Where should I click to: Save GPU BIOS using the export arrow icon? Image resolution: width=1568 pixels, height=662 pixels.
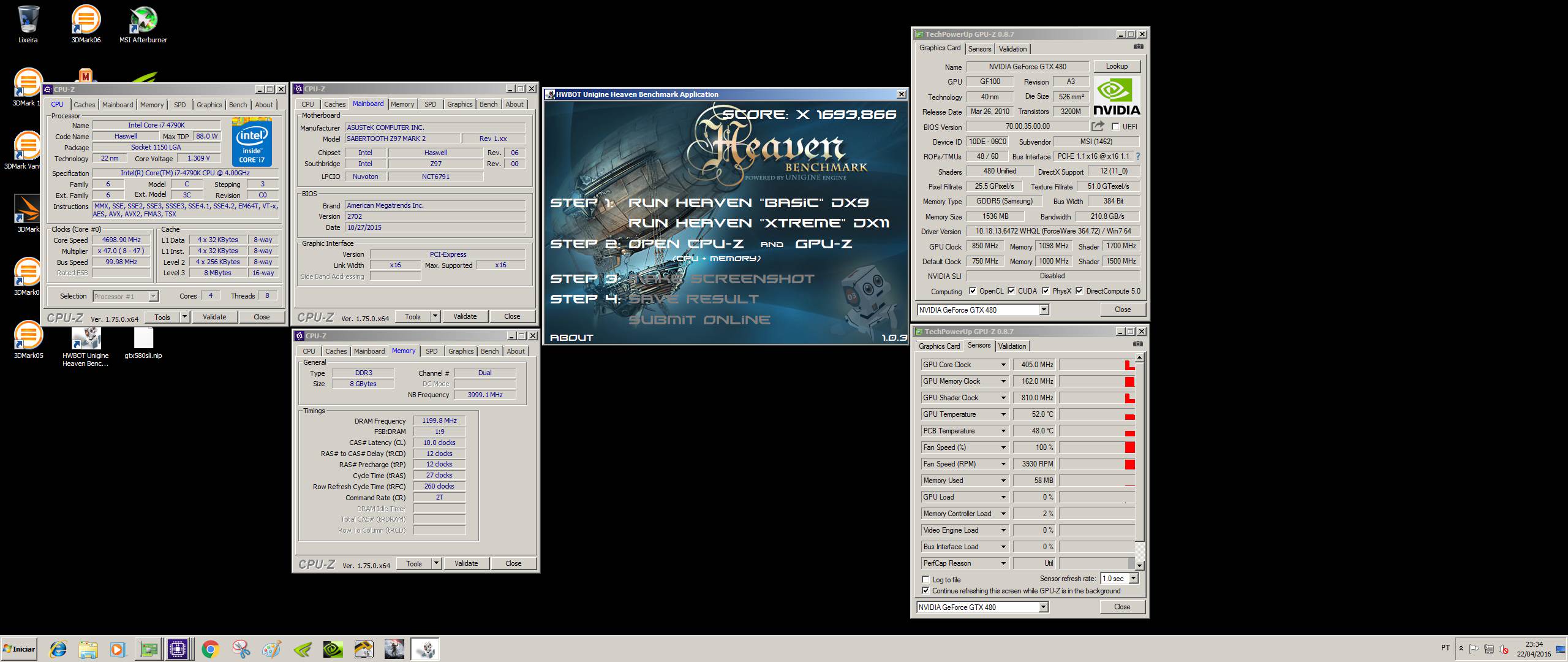point(1098,126)
